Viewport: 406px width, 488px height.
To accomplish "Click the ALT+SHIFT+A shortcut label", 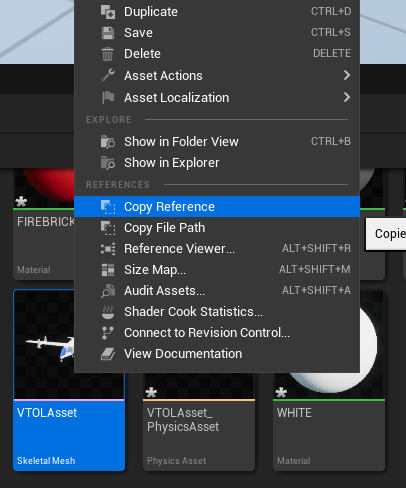I will (316, 290).
